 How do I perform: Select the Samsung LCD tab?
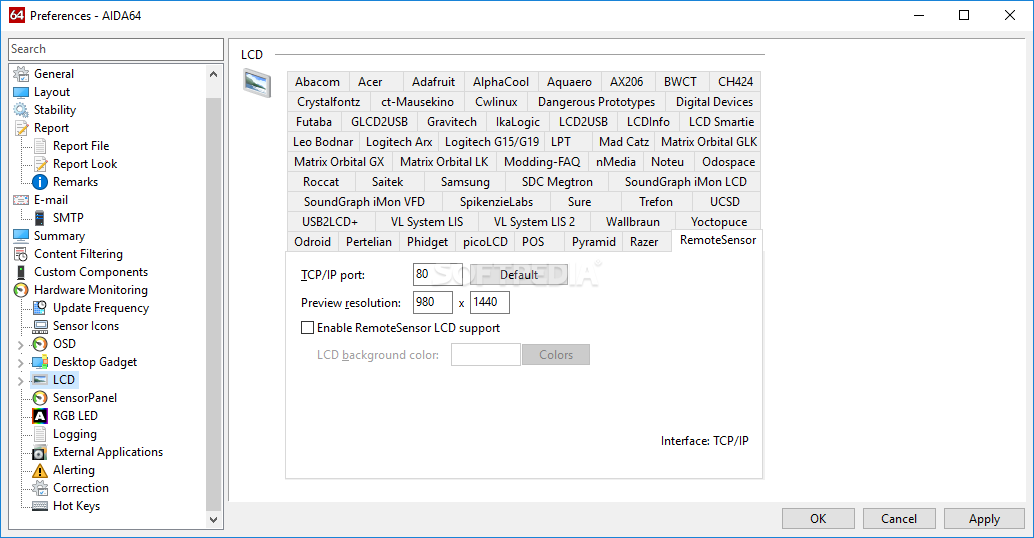pos(465,182)
